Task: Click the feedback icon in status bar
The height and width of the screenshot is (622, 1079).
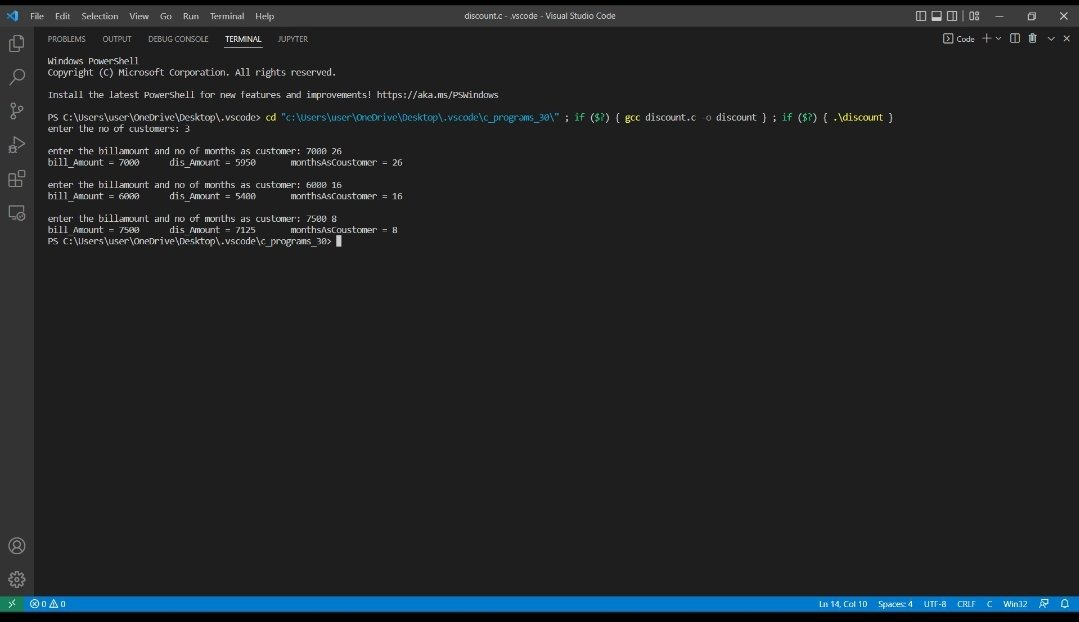Action: [x=1044, y=603]
